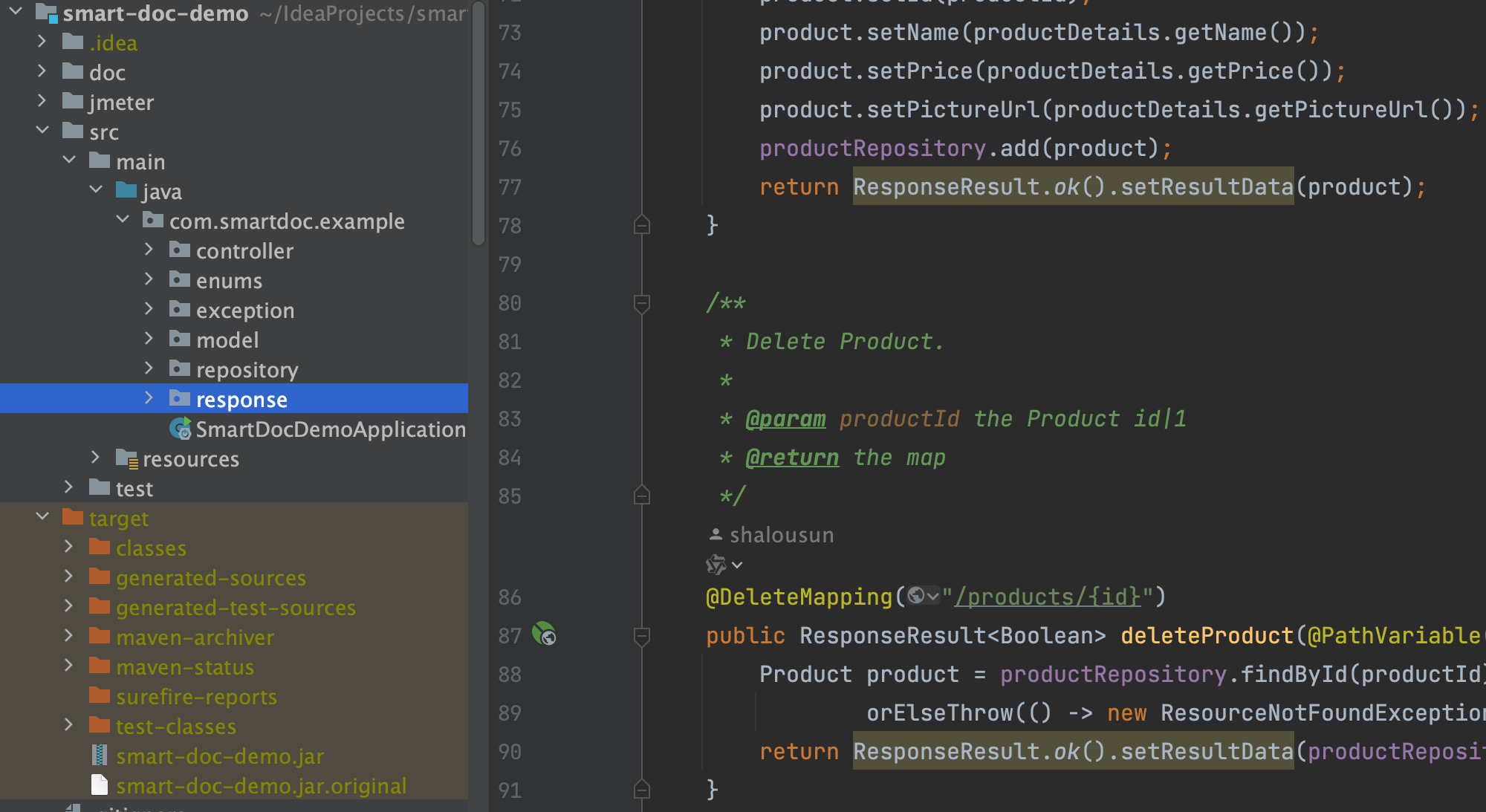Image resolution: width=1486 pixels, height=812 pixels.
Task: Select the response package in tree
Action: [x=241, y=400]
